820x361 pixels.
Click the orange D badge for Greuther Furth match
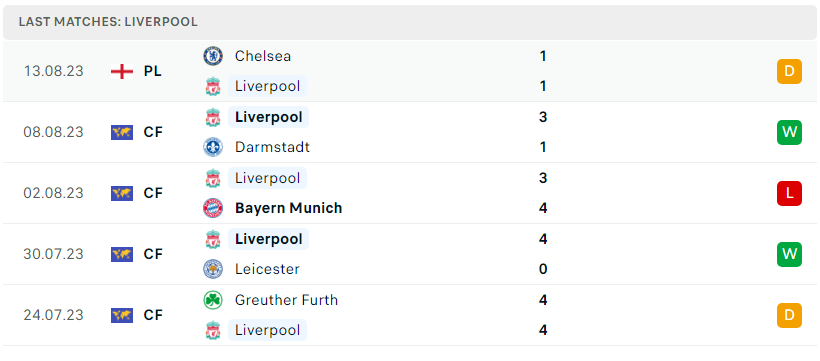789,315
